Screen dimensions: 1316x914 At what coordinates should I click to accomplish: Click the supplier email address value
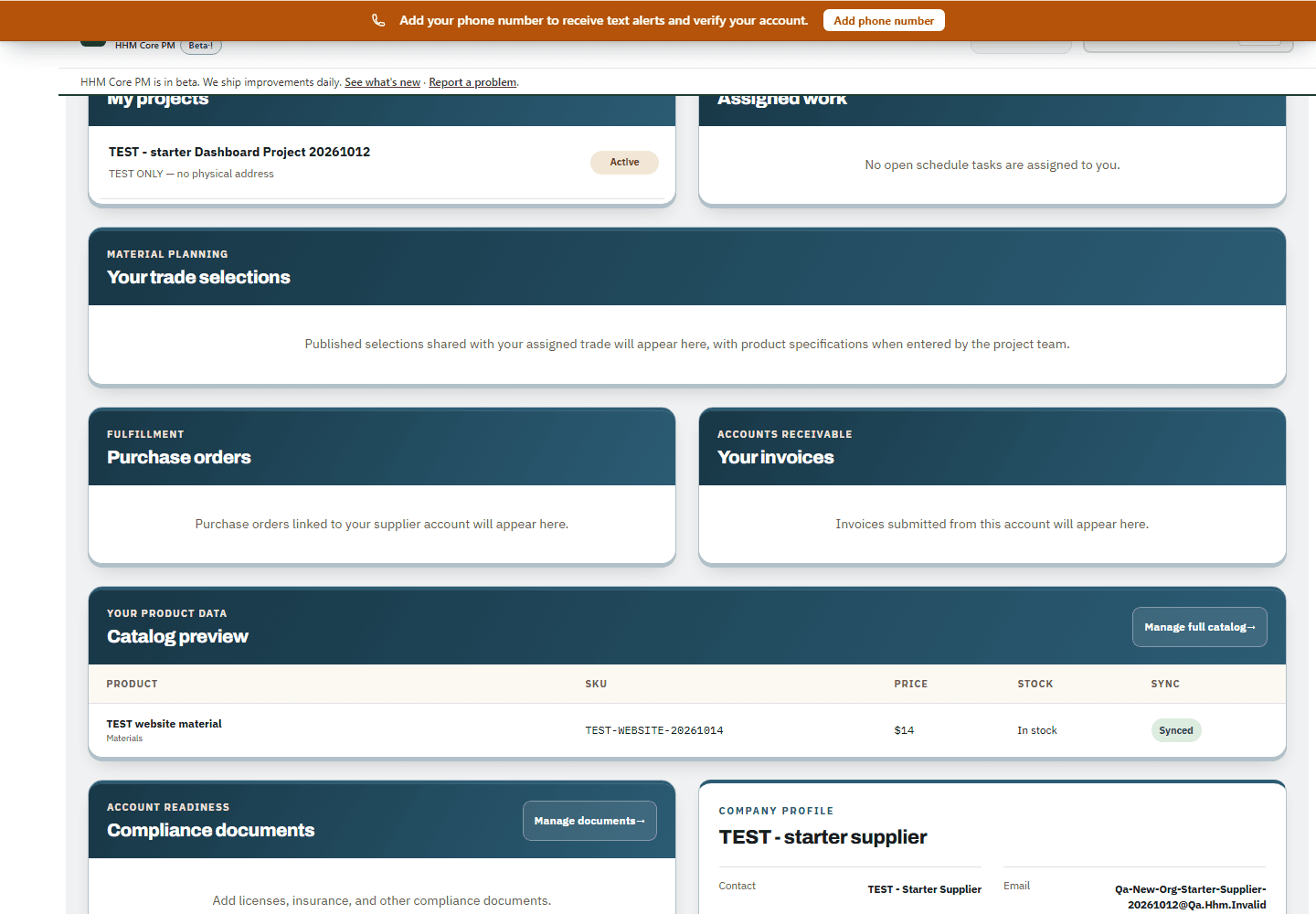[1190, 897]
